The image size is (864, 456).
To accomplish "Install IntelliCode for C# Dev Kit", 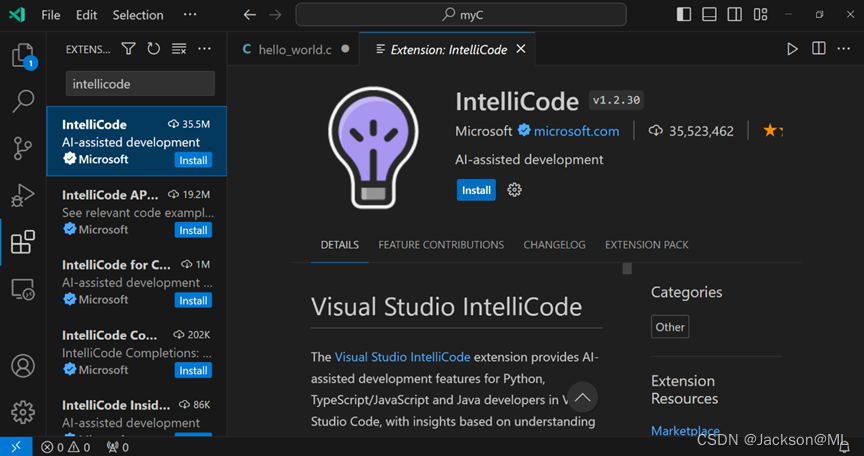I will (193, 301).
